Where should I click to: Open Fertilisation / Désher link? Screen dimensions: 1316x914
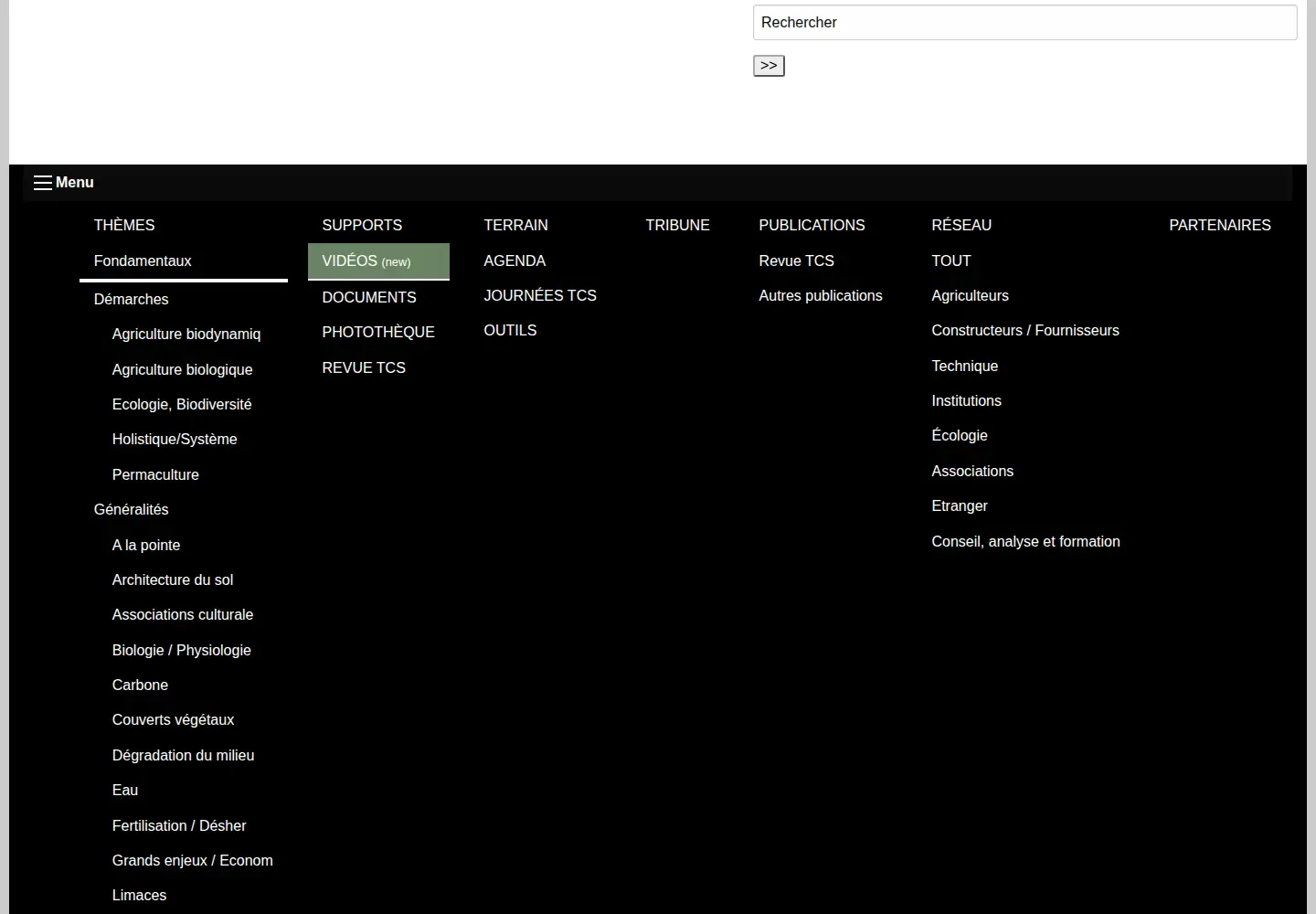179,825
